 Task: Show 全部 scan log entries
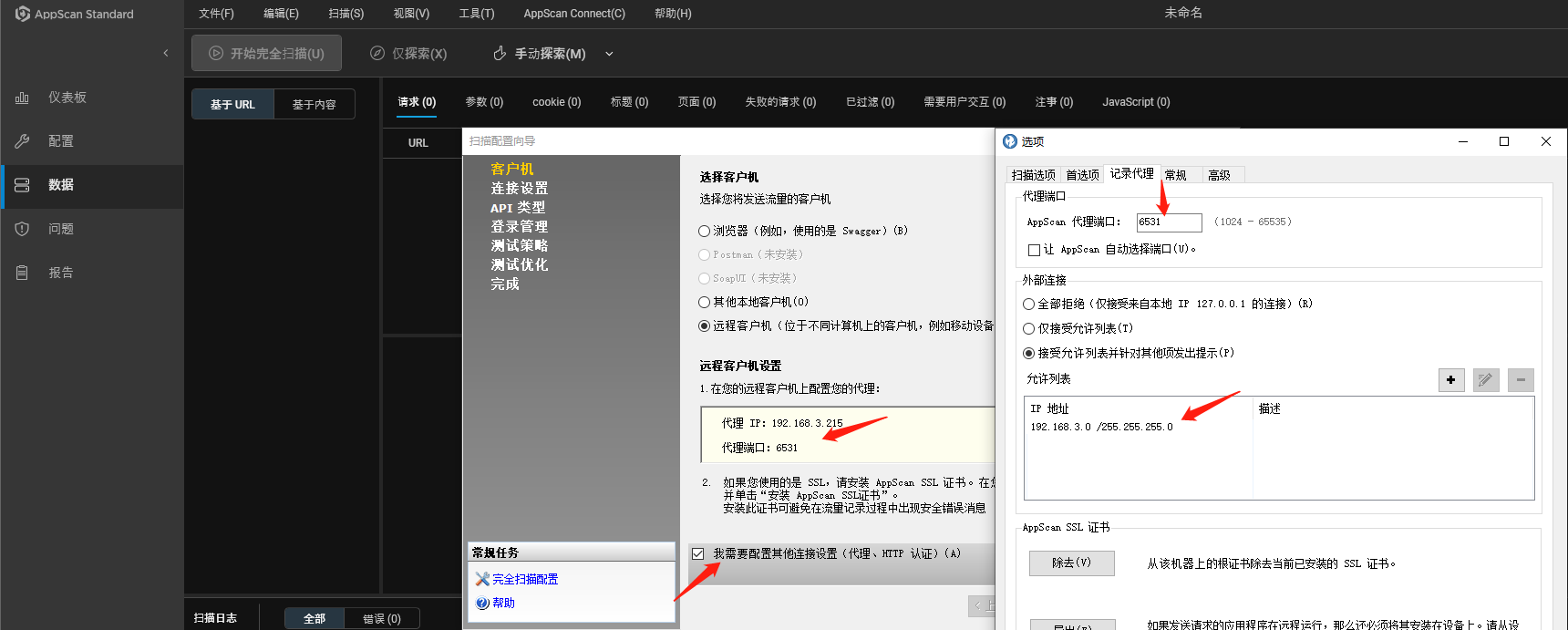(315, 619)
